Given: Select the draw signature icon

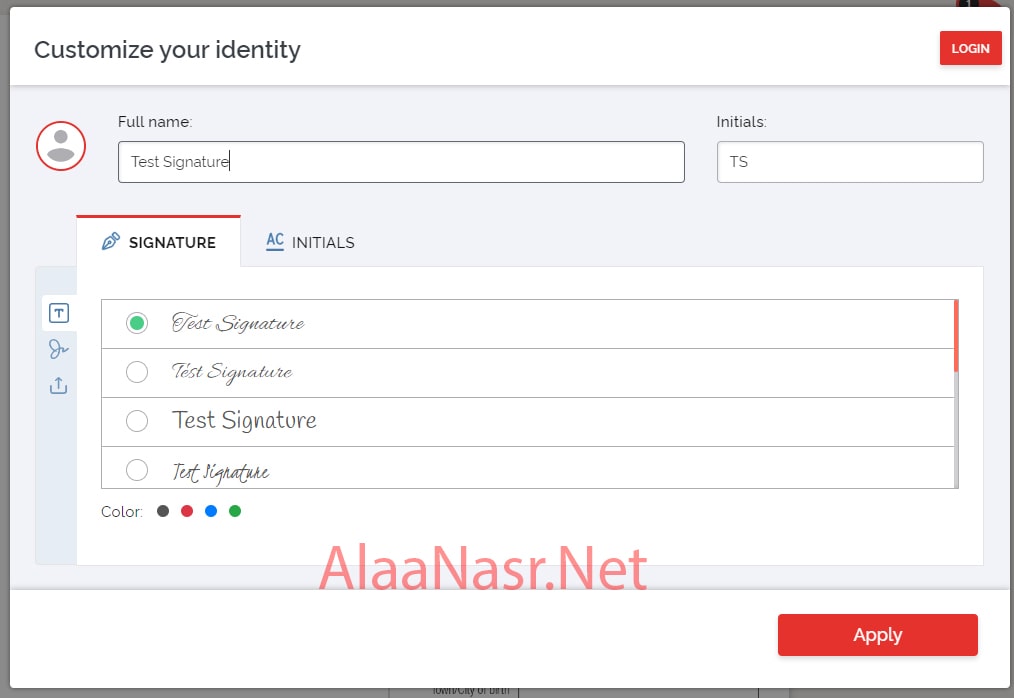Looking at the screenshot, I should [x=58, y=349].
